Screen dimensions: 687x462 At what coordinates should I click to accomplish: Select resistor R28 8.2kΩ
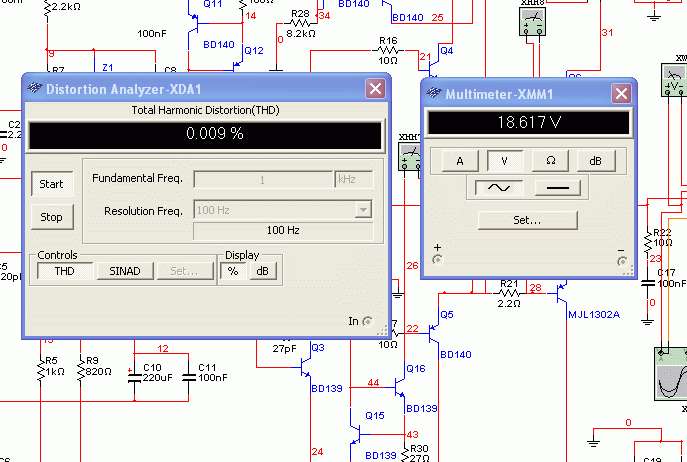coord(300,22)
